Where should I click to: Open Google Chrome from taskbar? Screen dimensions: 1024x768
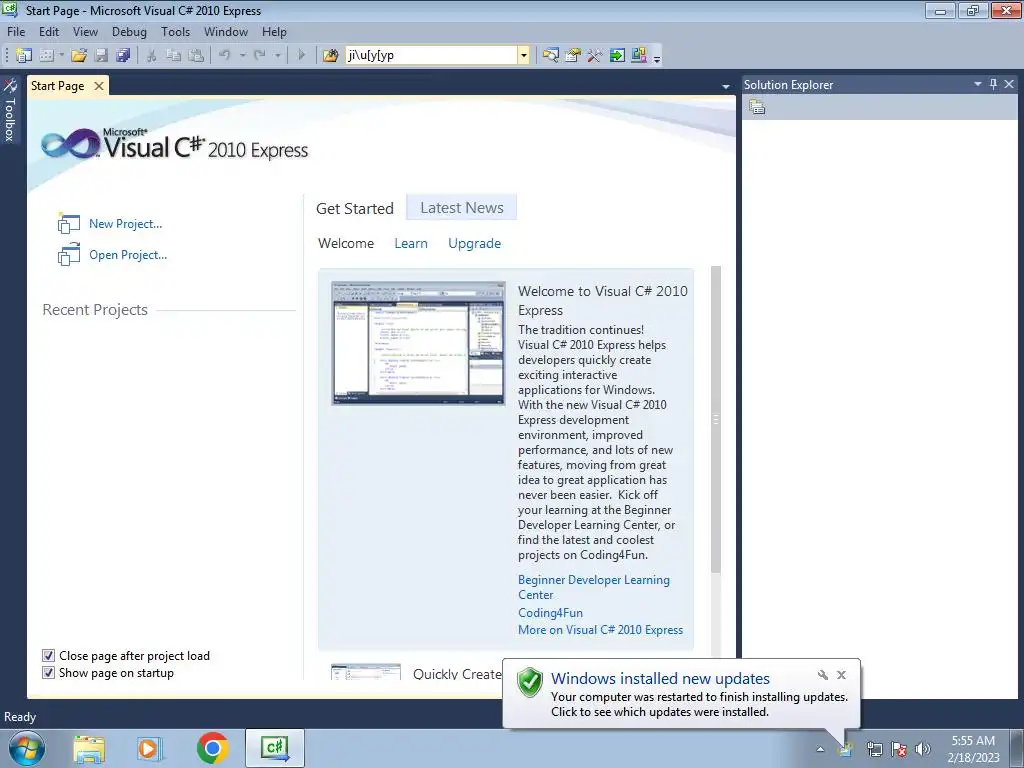[x=212, y=748]
